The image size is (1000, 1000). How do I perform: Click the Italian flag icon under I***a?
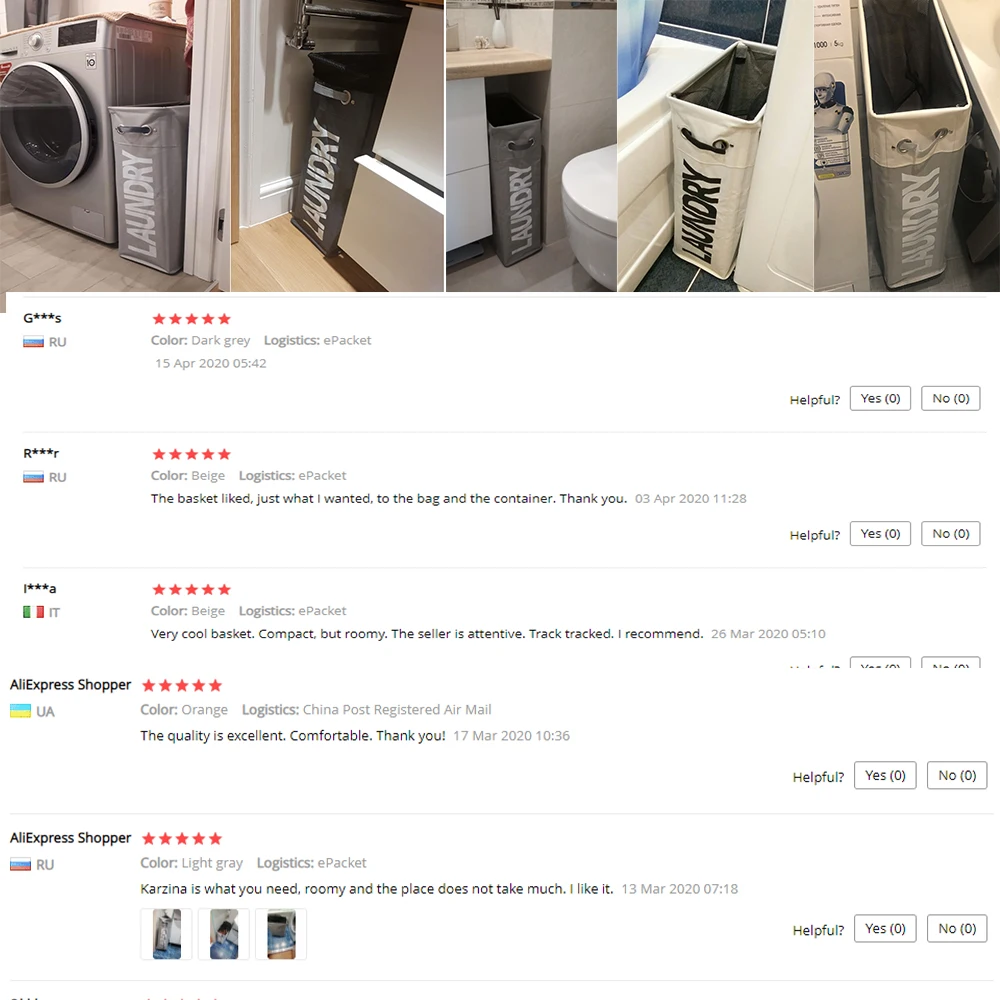(33, 612)
